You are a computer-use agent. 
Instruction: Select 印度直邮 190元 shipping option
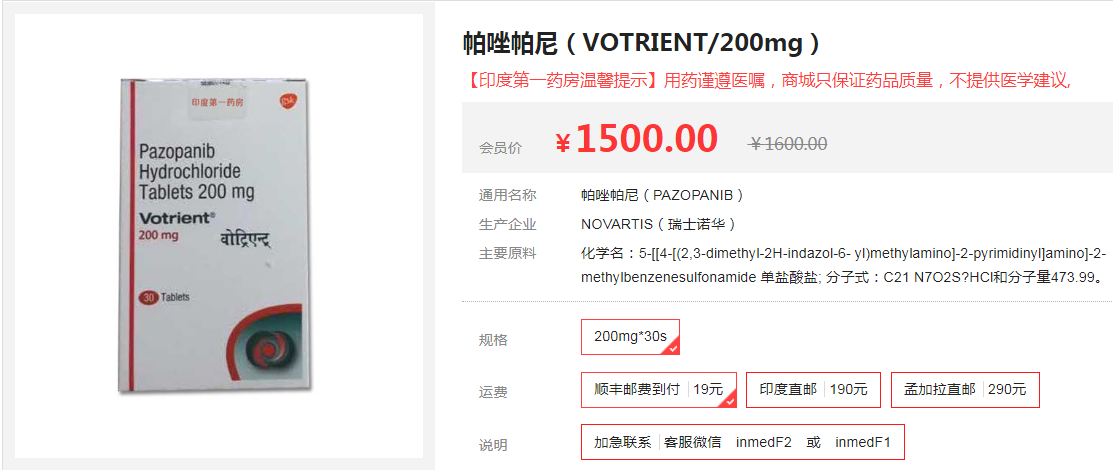pyautogui.click(x=813, y=389)
